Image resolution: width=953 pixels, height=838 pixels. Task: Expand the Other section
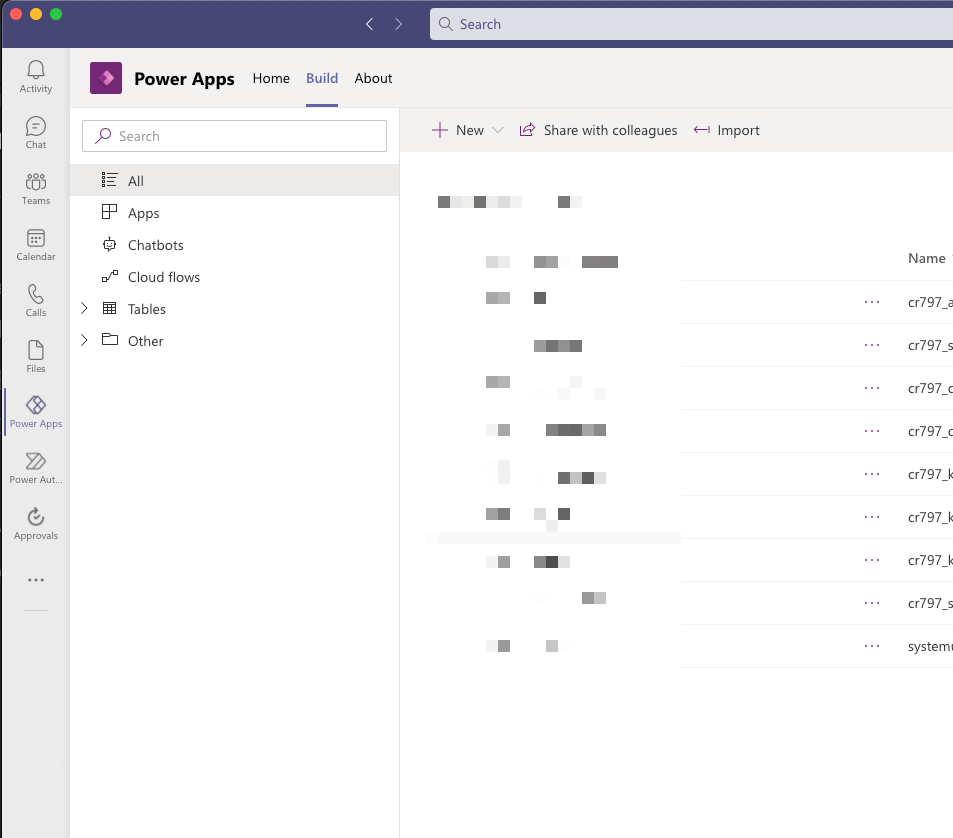point(84,341)
